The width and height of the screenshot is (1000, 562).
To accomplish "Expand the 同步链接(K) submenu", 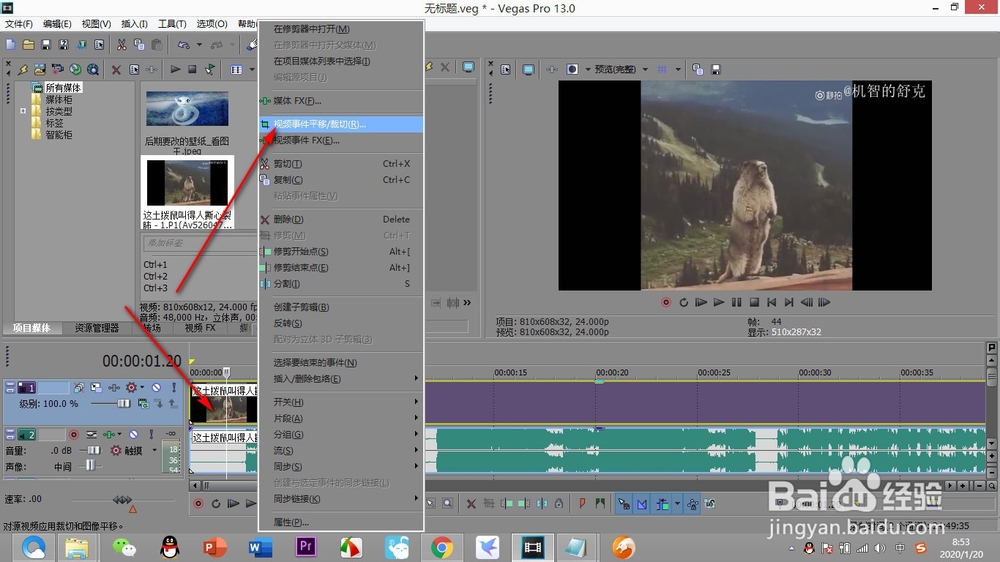I will 341,499.
